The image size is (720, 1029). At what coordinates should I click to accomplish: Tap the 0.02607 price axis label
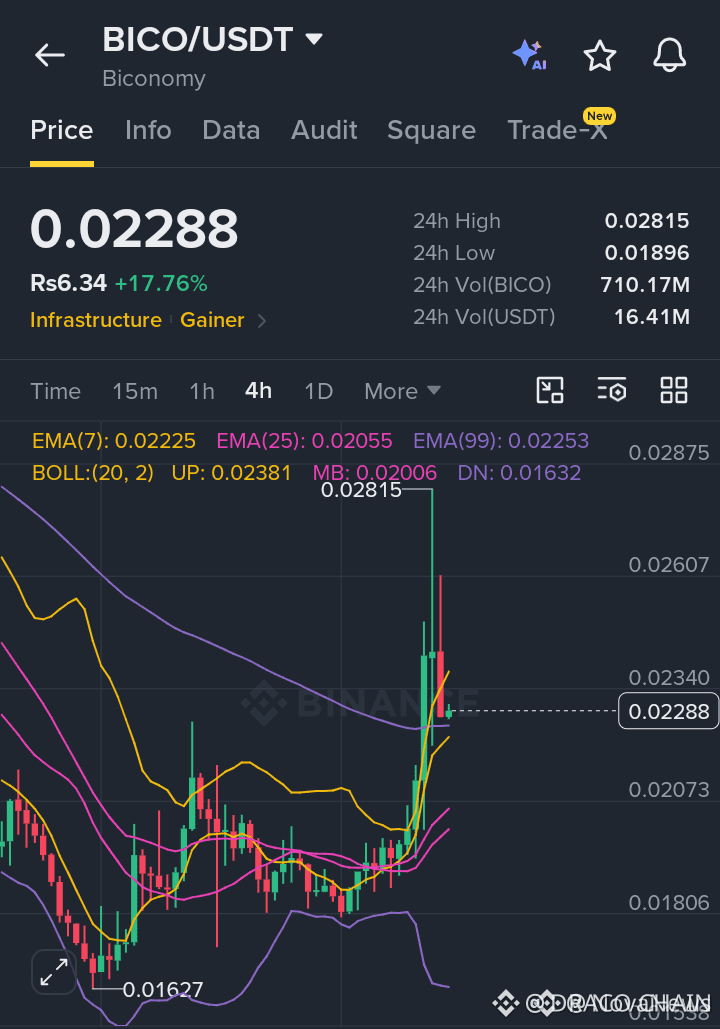point(669,565)
